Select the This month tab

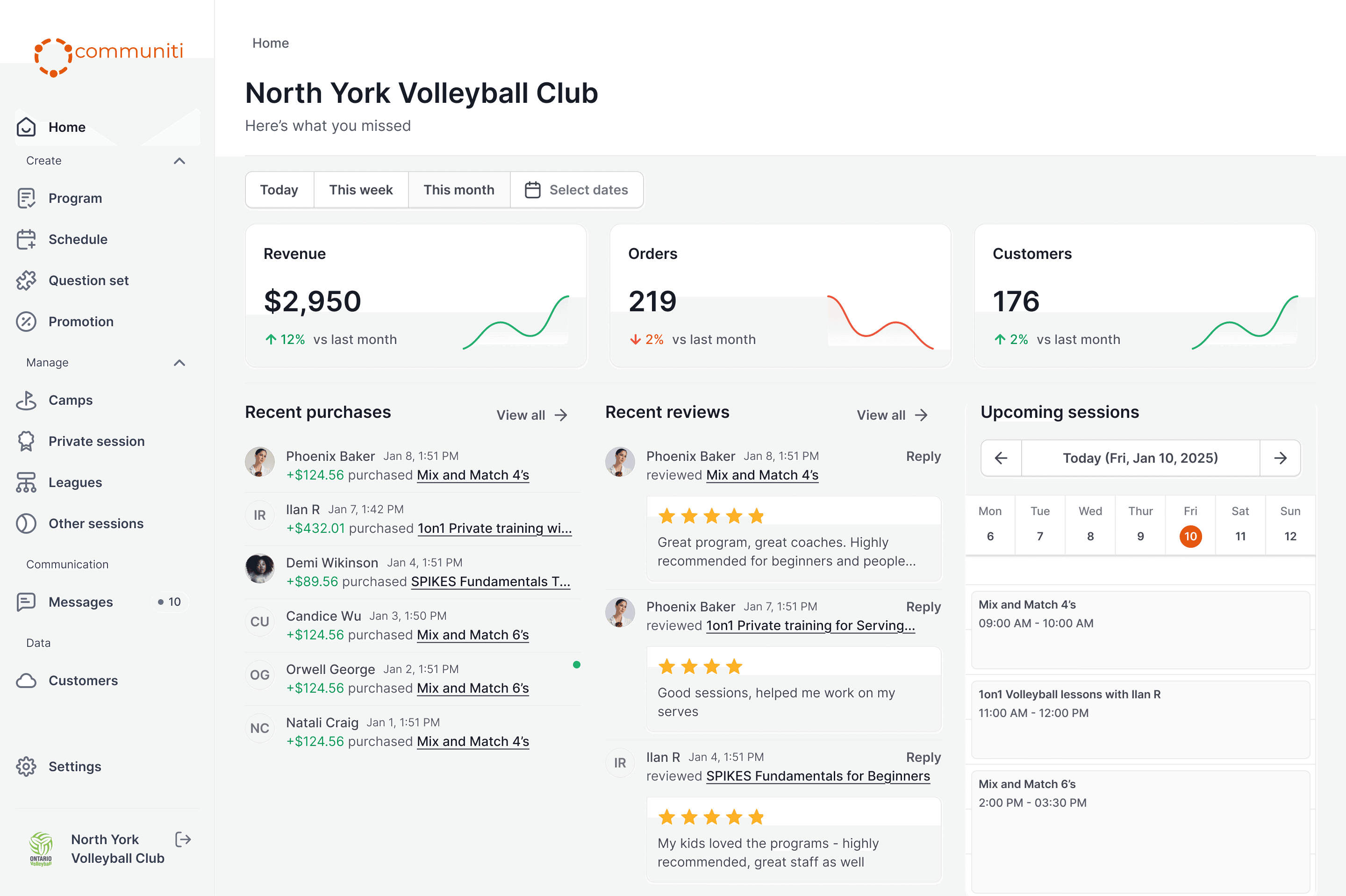click(x=459, y=190)
